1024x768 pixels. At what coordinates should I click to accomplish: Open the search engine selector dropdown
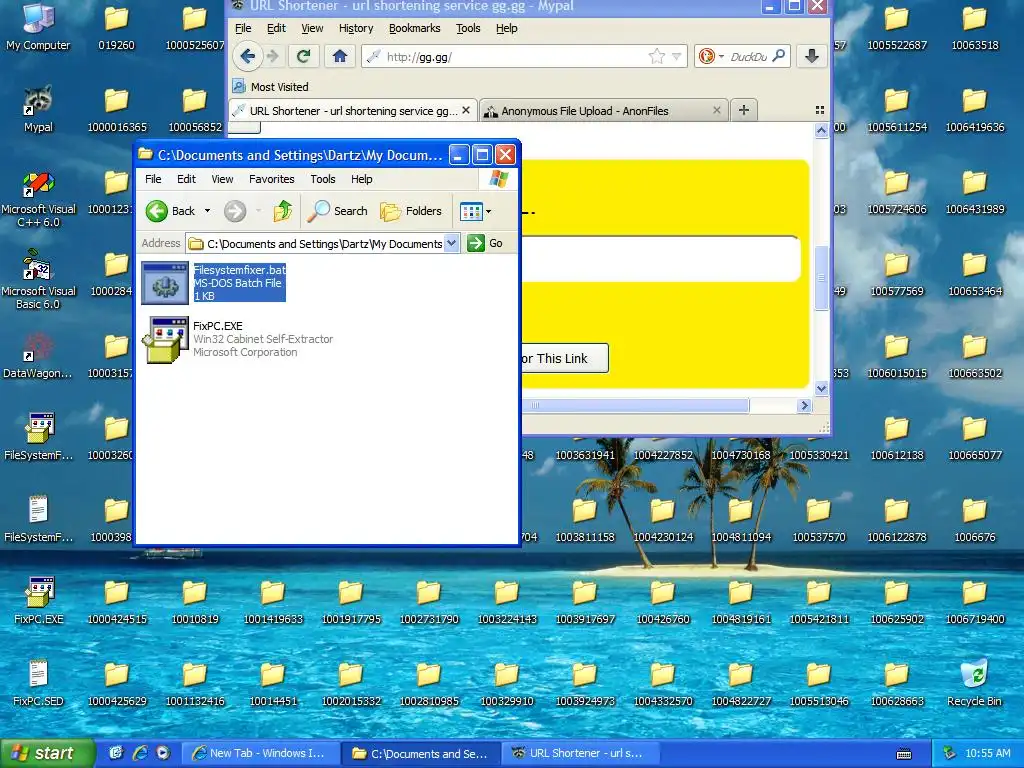[722, 57]
